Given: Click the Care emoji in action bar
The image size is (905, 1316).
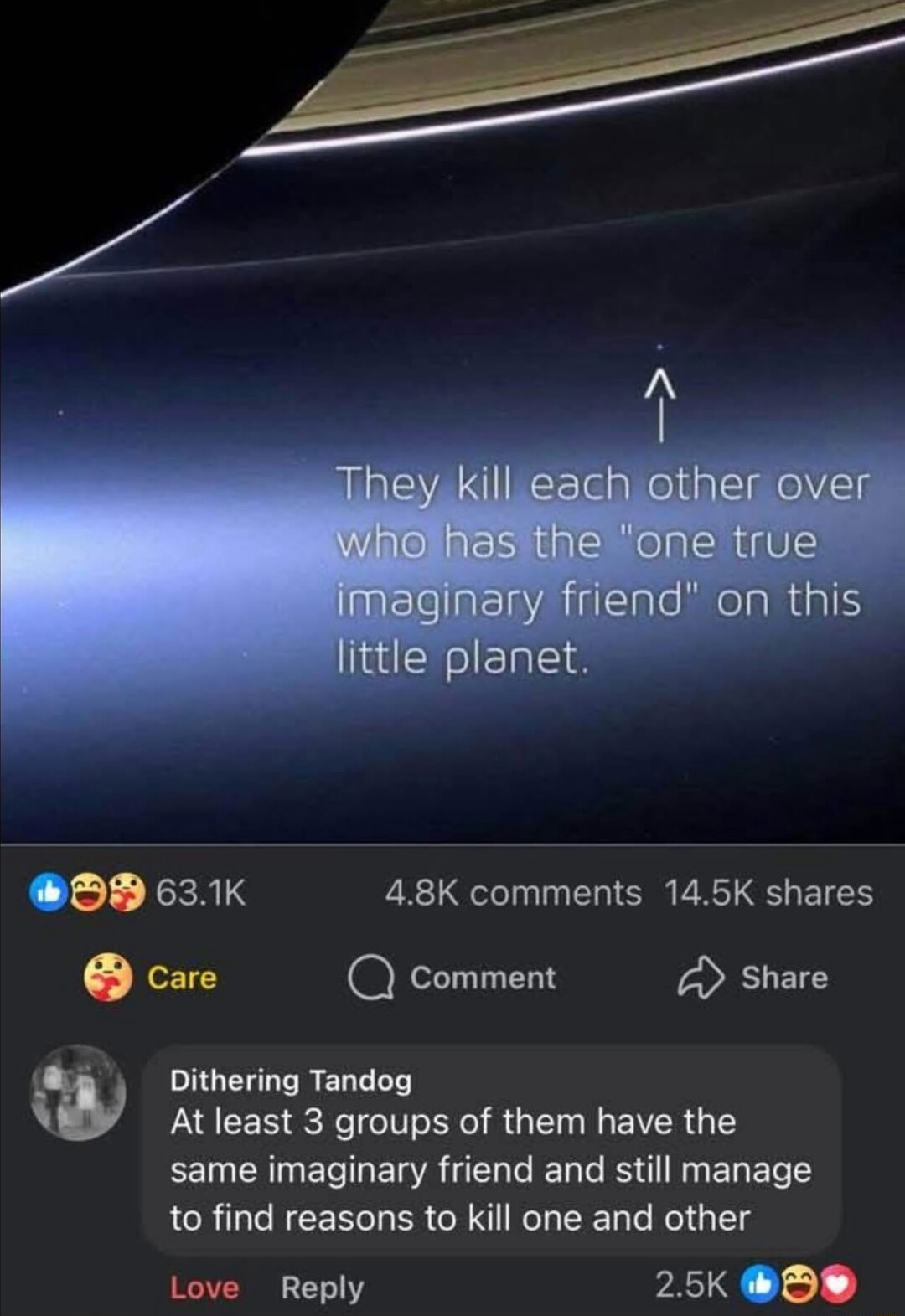Looking at the screenshot, I should 107,978.
